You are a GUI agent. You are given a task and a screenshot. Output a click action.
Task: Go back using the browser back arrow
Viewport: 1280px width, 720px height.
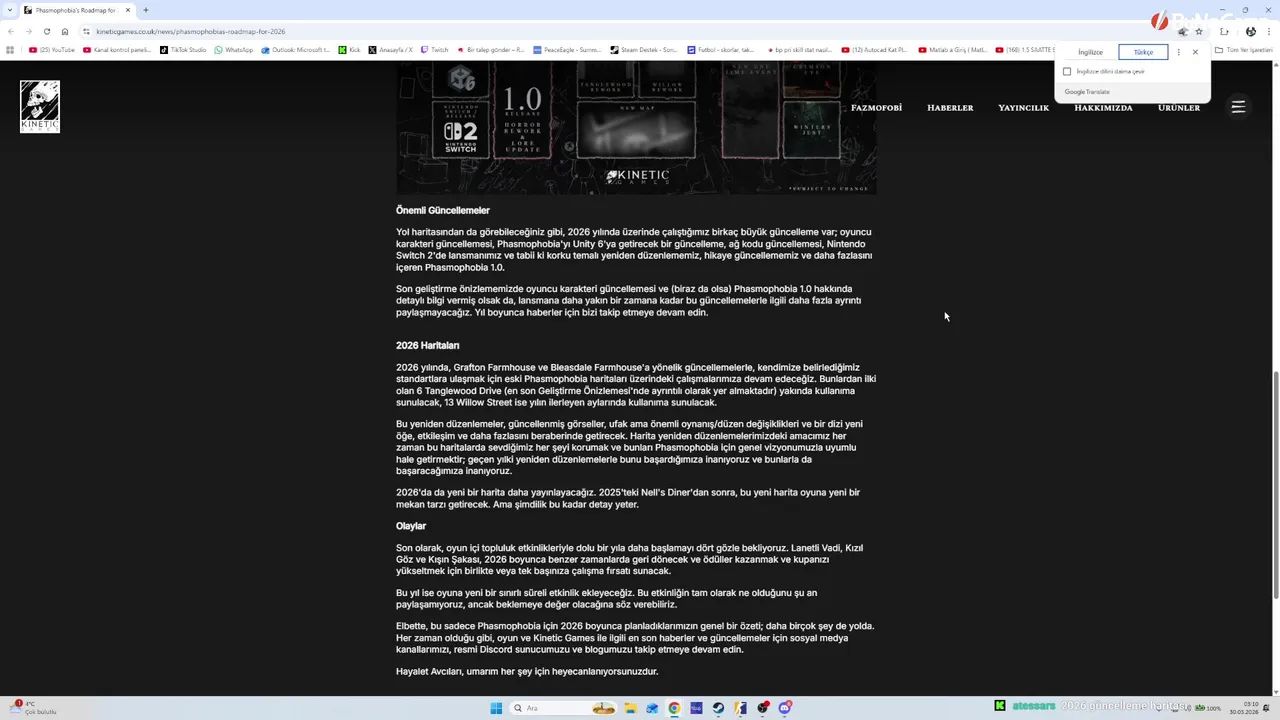click(x=10, y=31)
